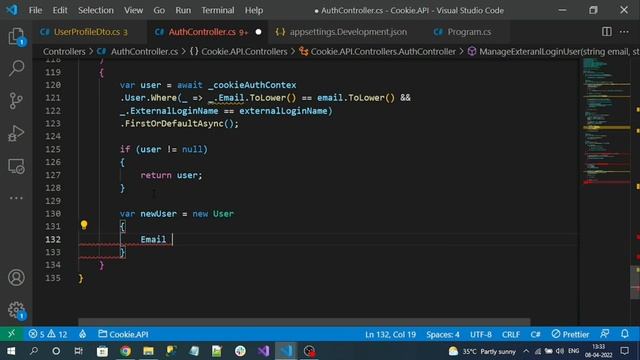640x360 pixels.
Task: Open the weather widget 35°C Partly sunny
Action: [x=482, y=351]
